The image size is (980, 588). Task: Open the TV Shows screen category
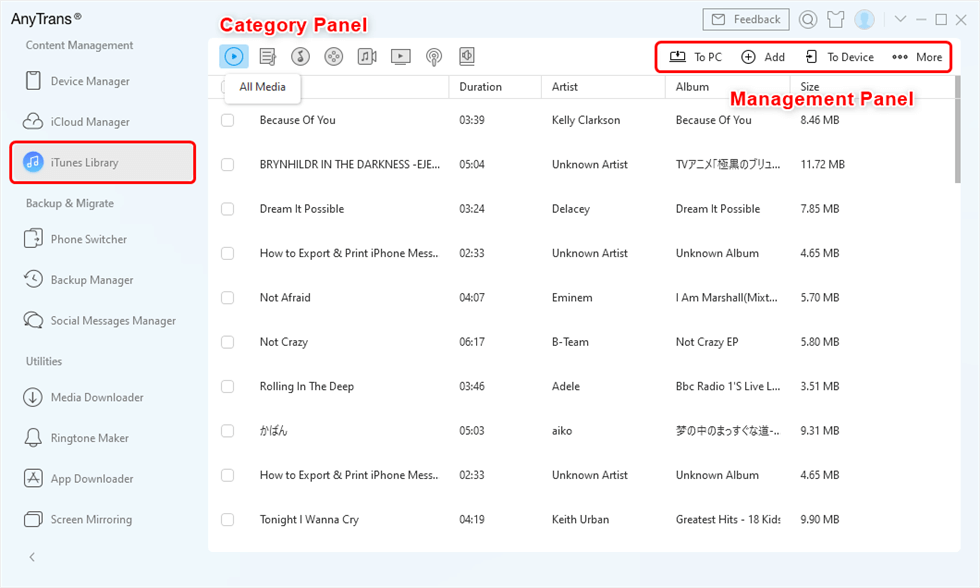401,57
